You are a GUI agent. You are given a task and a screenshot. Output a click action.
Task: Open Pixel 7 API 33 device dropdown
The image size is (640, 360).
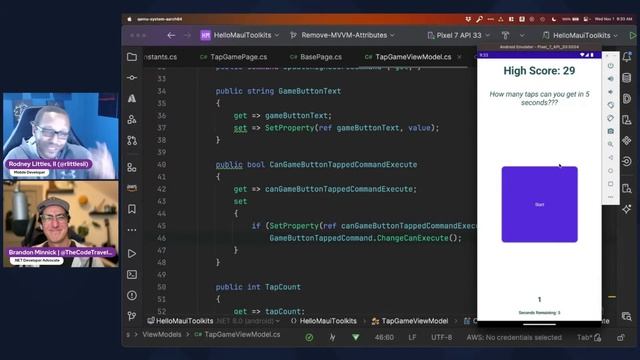tap(459, 36)
